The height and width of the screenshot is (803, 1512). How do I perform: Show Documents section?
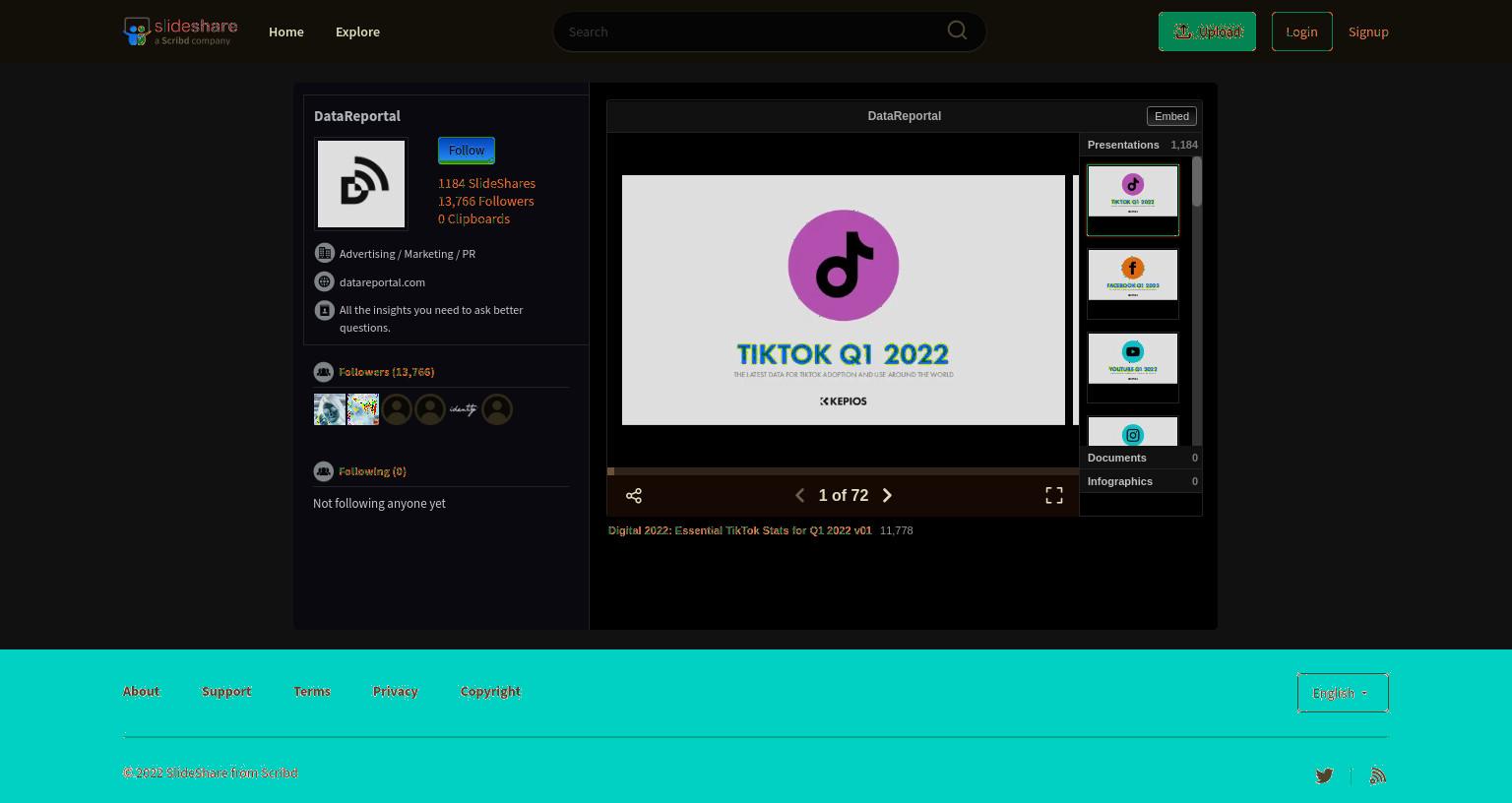tap(1142, 458)
